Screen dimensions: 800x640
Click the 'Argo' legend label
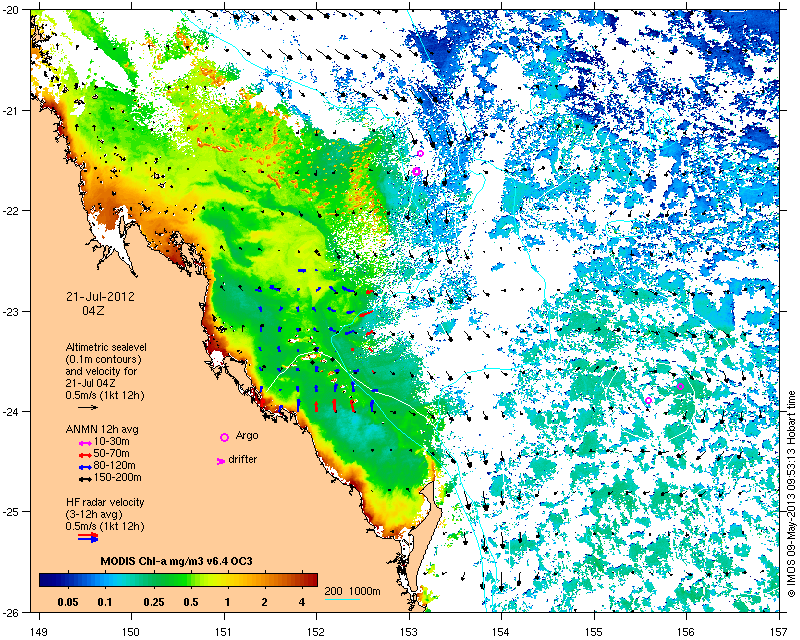coord(247,436)
